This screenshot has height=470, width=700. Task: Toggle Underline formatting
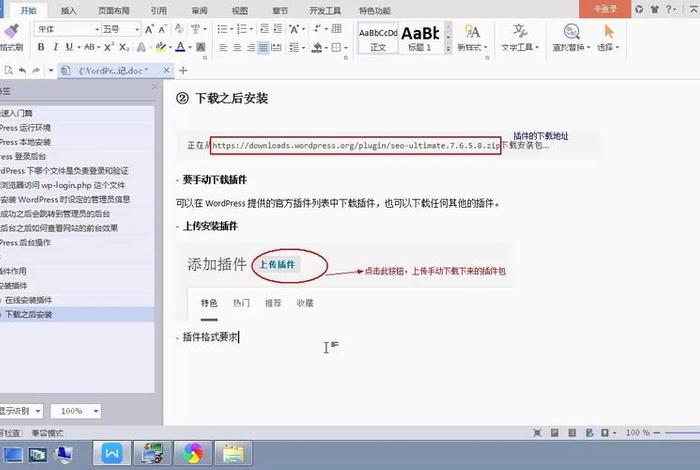click(x=69, y=47)
